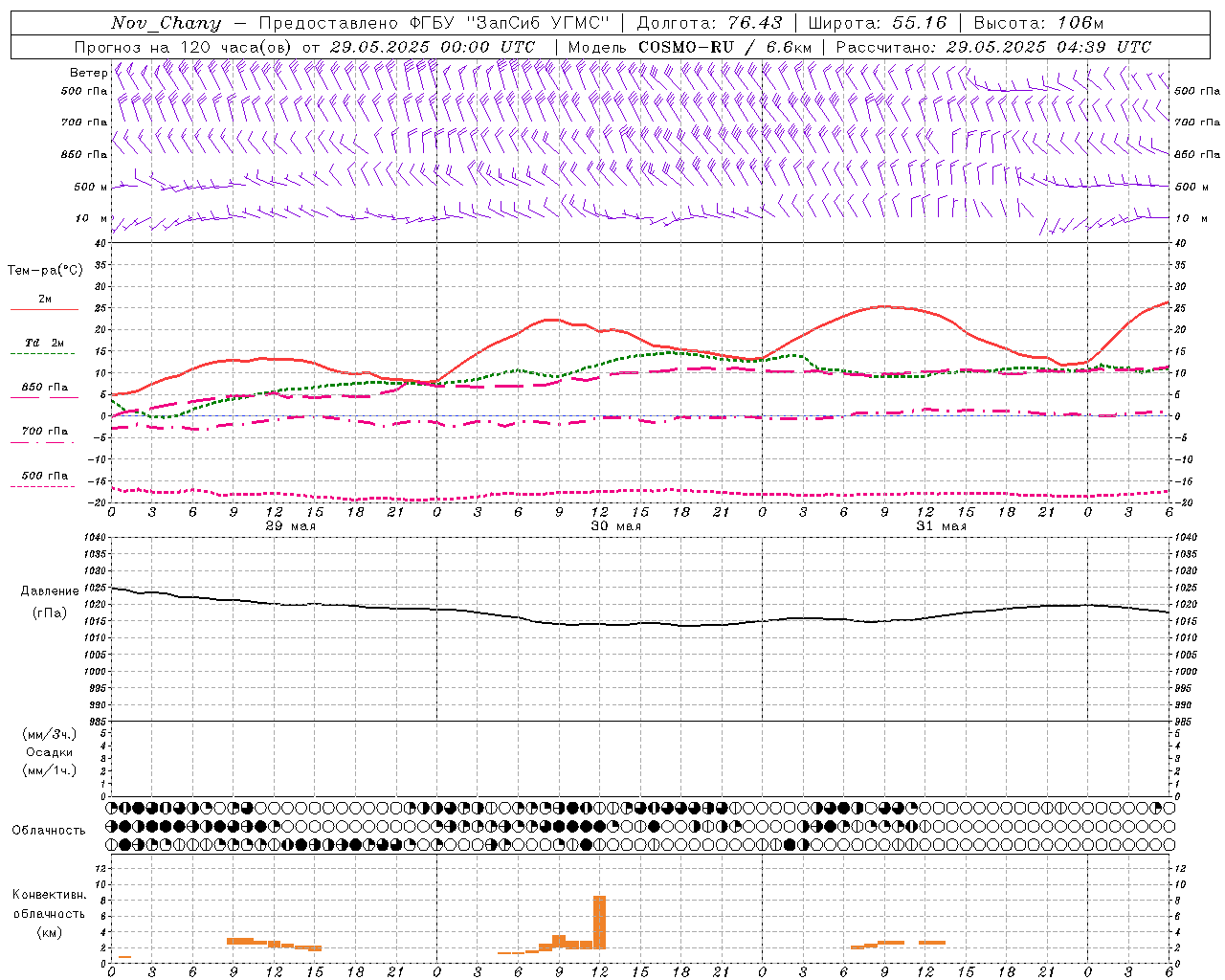This screenshot has width=1225, height=980.
Task: Click the 'Td 2м' dew point legend entry
Action: click(x=44, y=343)
